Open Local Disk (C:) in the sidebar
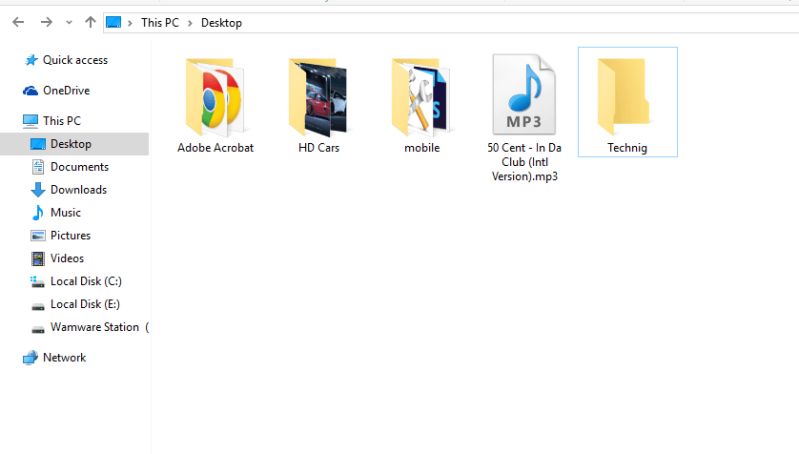 pyautogui.click(x=86, y=281)
